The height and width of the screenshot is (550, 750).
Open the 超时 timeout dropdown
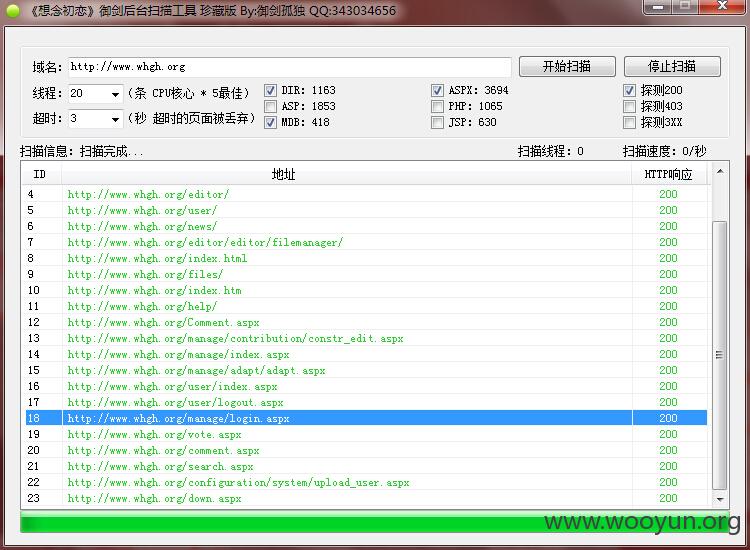point(115,119)
